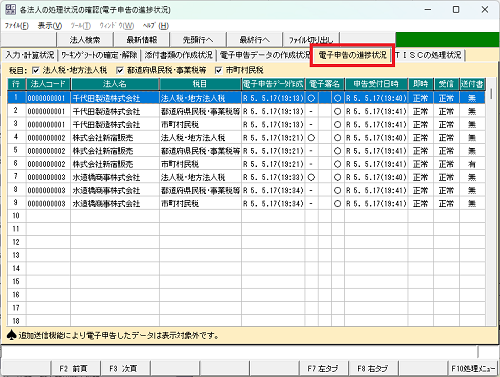Click the 正常 即時 cell in row 4
Image resolution: width=500 pixels, height=377 pixels.
[x=421, y=138]
